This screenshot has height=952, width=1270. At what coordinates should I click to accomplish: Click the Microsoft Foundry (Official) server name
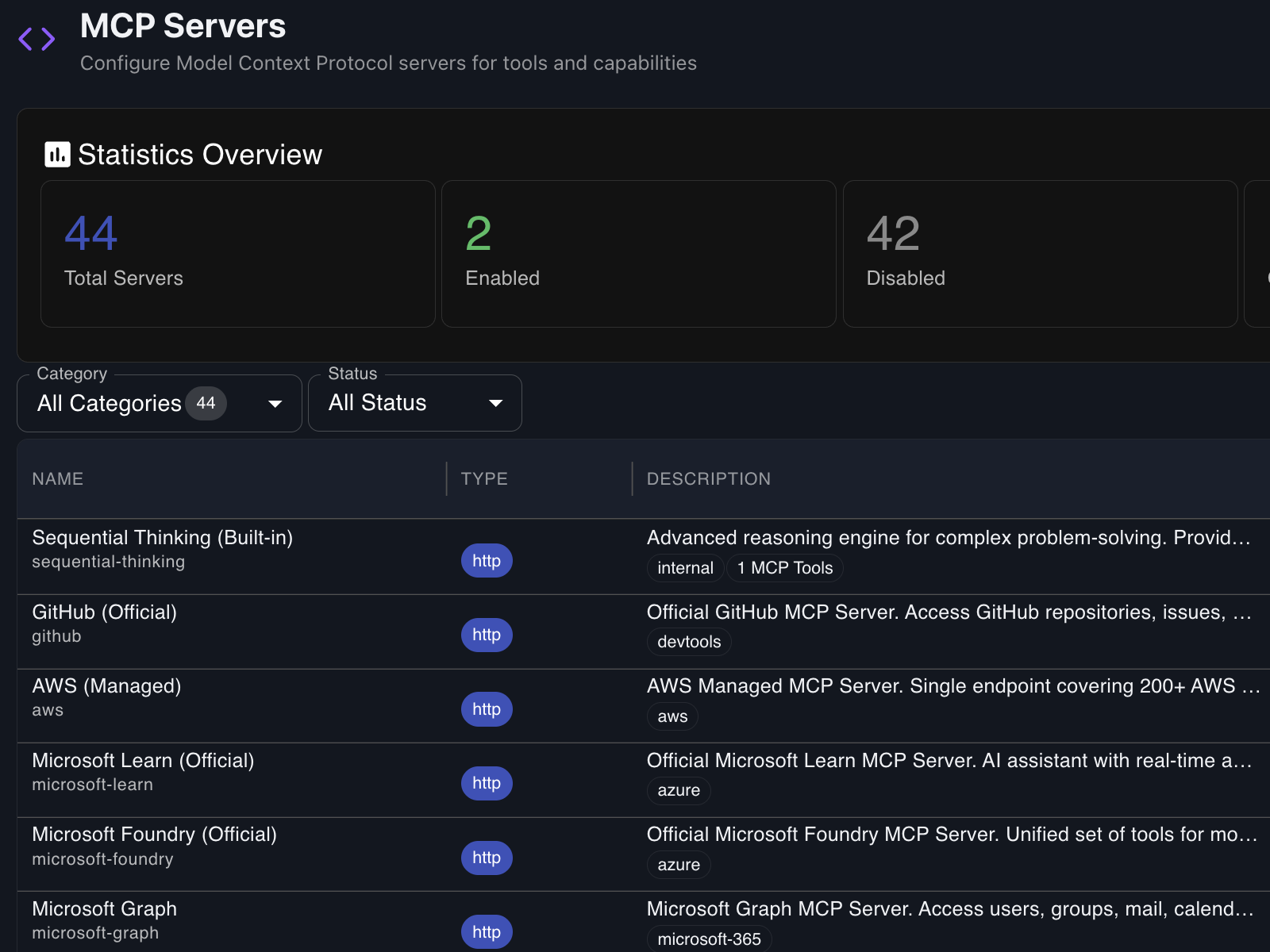point(155,835)
